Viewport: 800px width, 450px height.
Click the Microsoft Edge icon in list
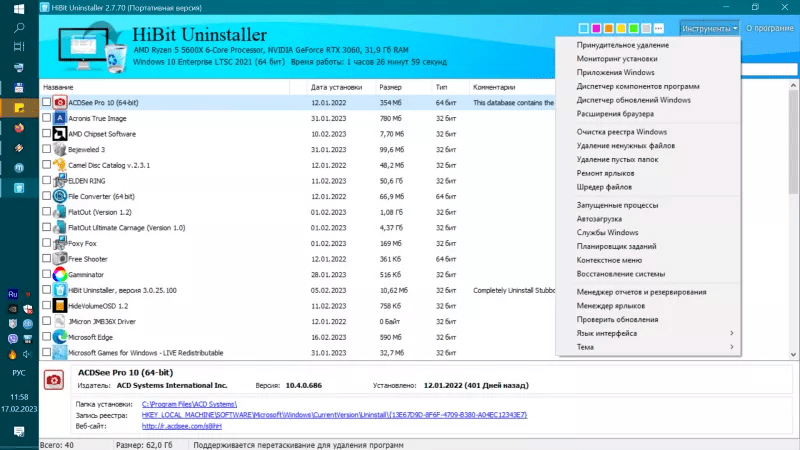coord(60,337)
